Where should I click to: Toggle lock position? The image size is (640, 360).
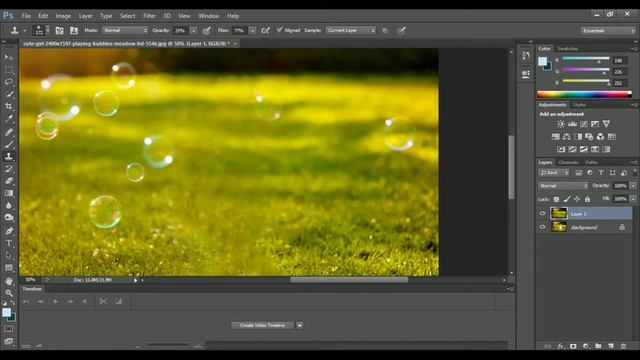pyautogui.click(x=577, y=199)
